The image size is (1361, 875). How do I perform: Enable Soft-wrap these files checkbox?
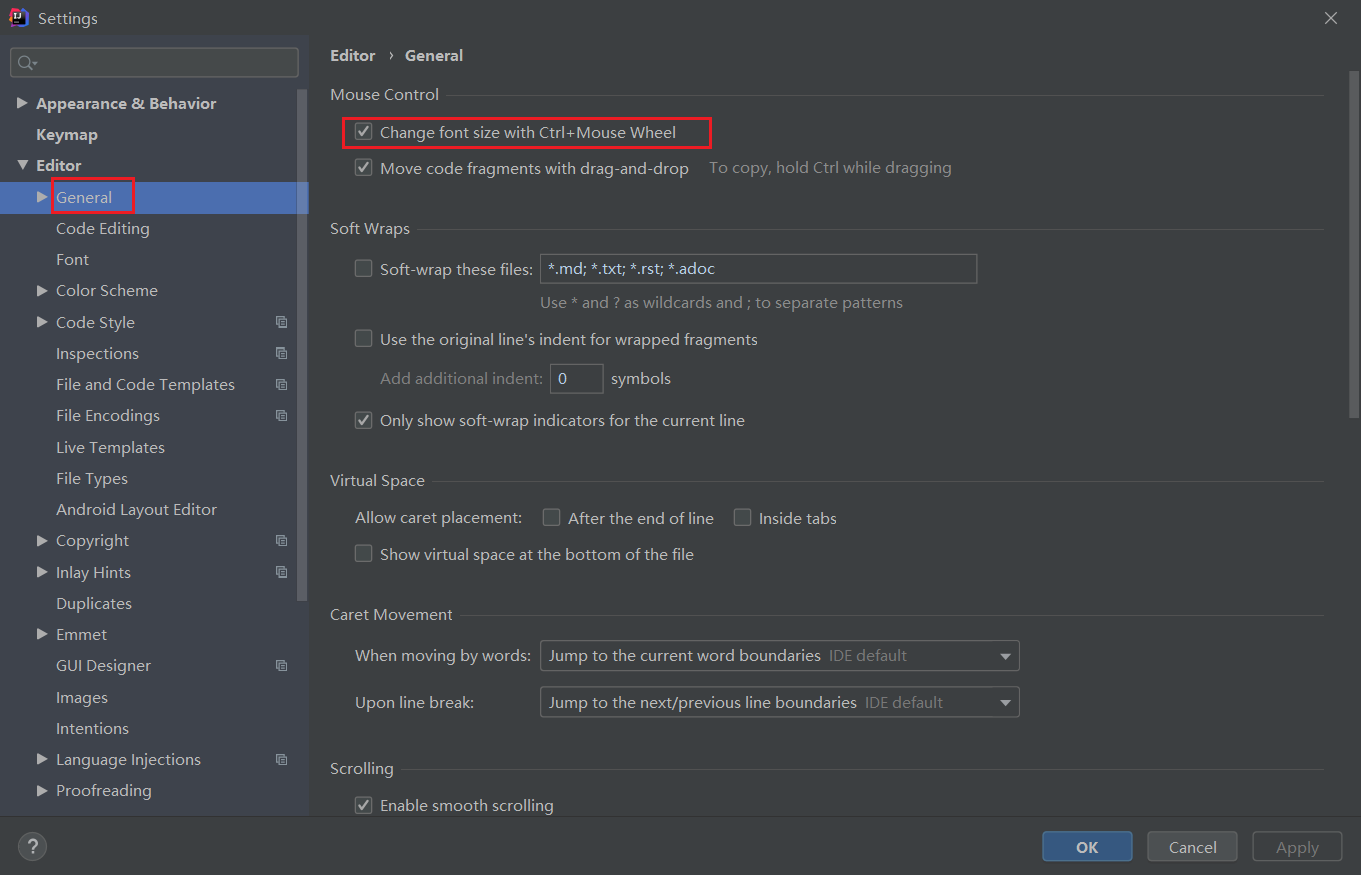coord(364,269)
